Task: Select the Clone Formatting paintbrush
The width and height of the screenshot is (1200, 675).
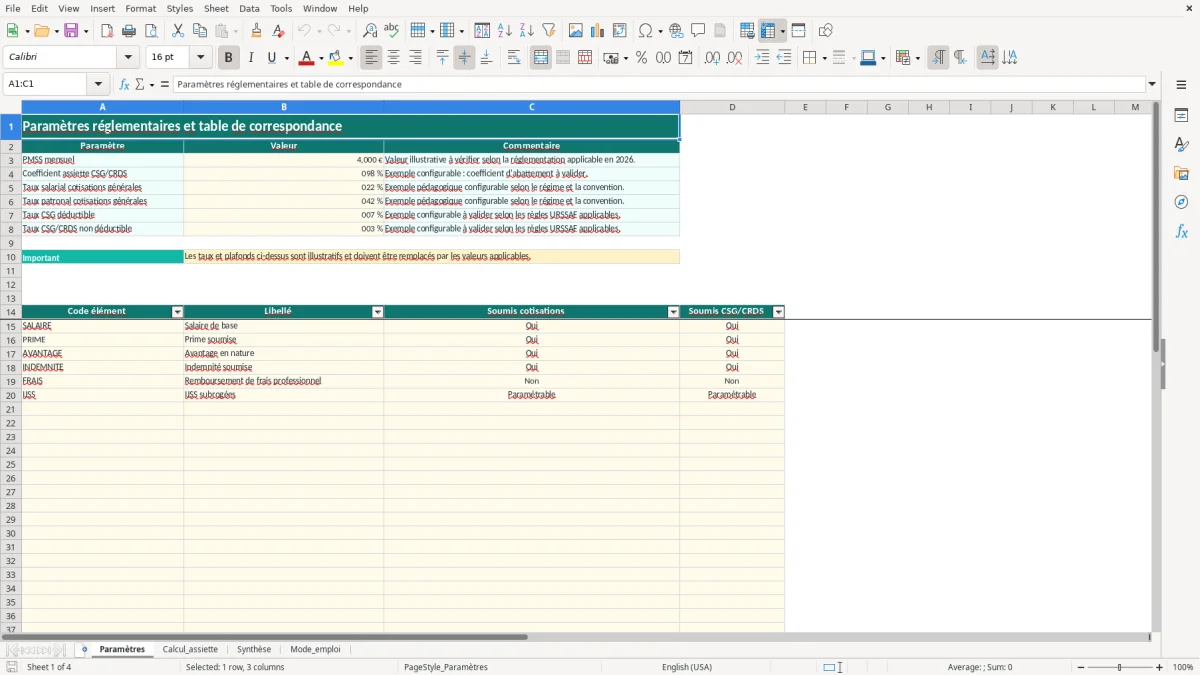Action: pos(256,31)
